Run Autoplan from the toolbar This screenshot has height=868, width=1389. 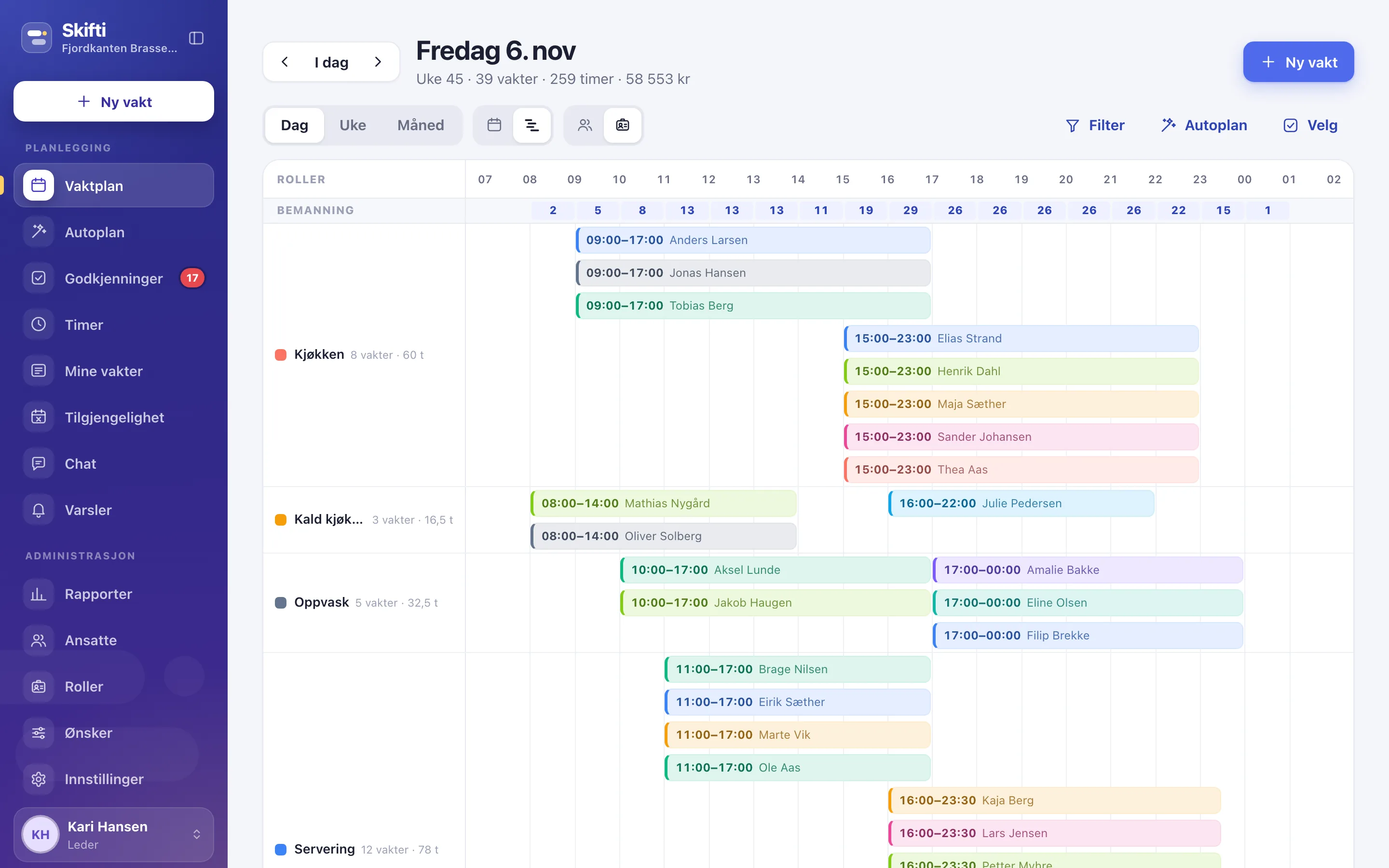pyautogui.click(x=1204, y=125)
